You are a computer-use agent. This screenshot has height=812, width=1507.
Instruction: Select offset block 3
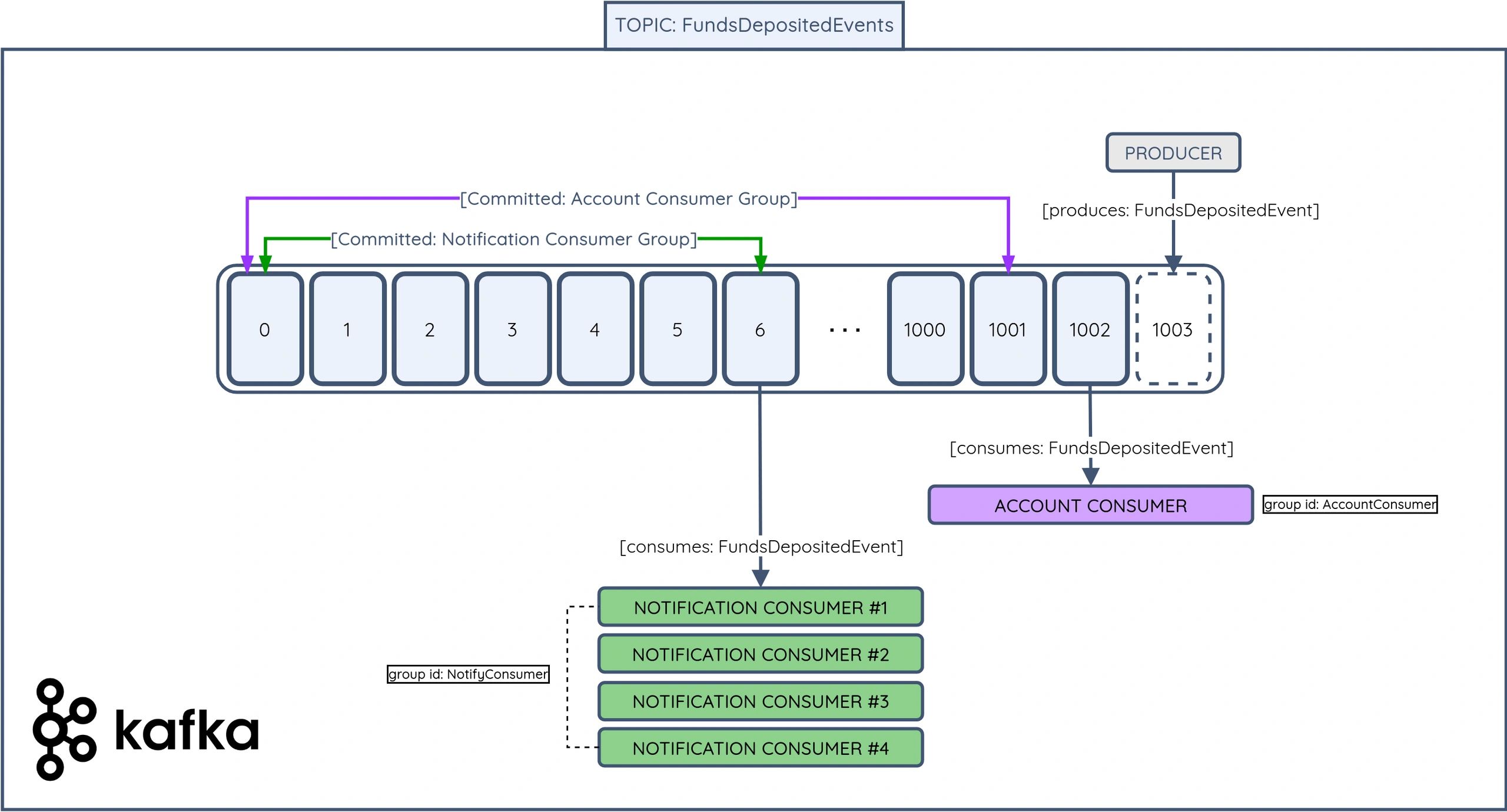(512, 330)
